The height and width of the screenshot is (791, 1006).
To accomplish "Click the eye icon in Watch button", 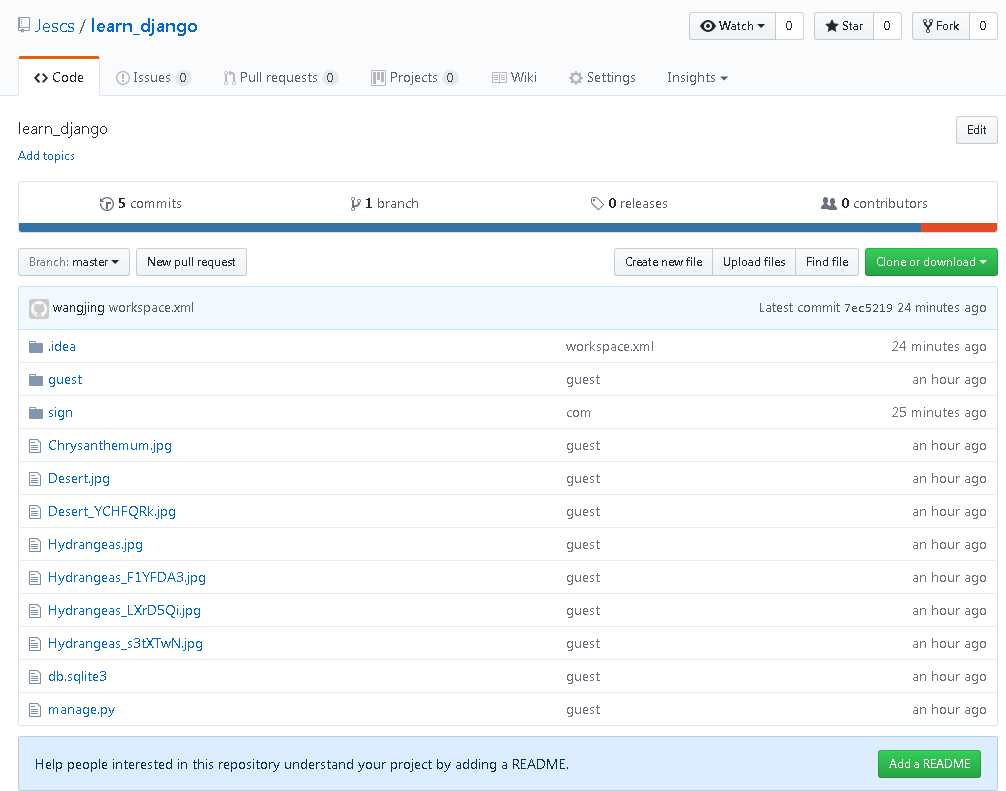I will (x=708, y=26).
